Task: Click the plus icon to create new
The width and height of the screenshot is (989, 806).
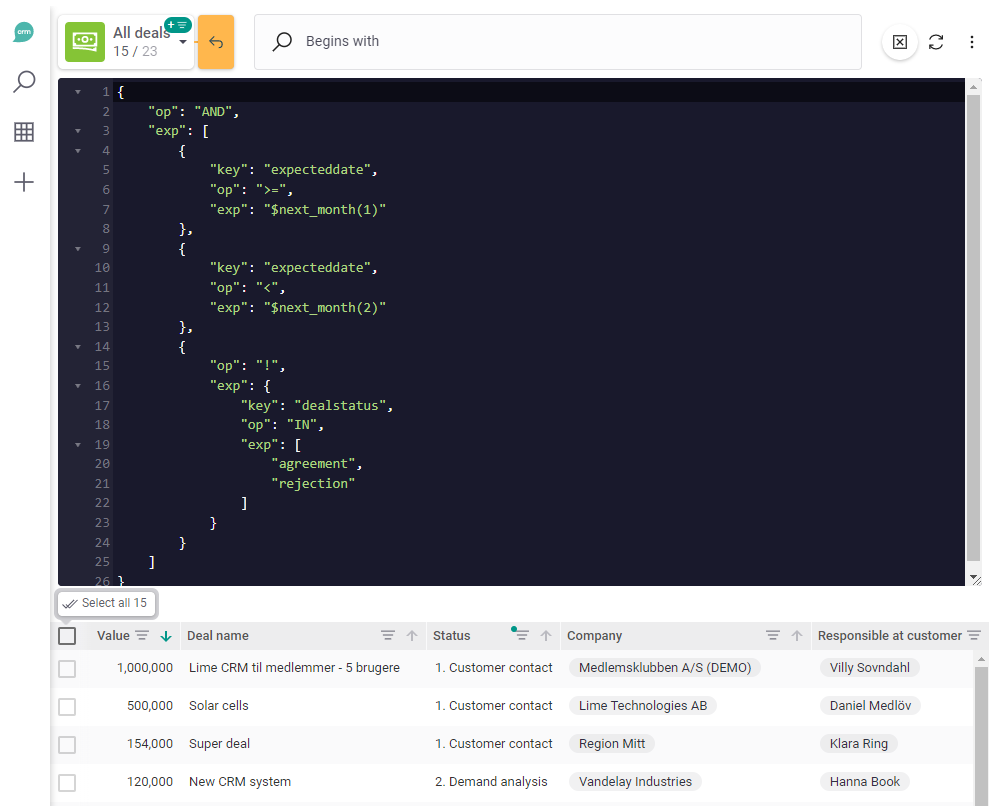Action: pyautogui.click(x=24, y=182)
